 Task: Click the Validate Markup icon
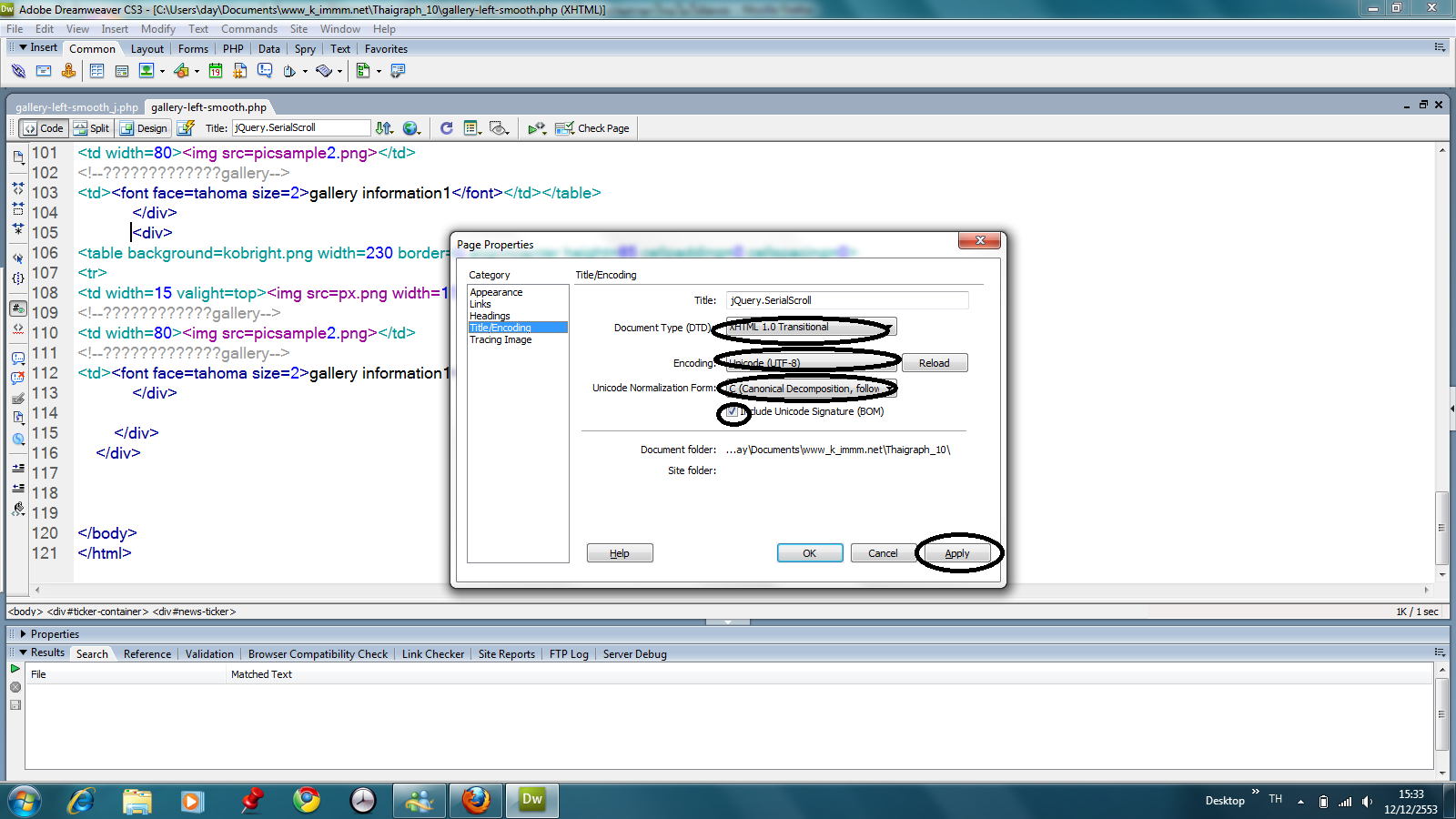[537, 128]
